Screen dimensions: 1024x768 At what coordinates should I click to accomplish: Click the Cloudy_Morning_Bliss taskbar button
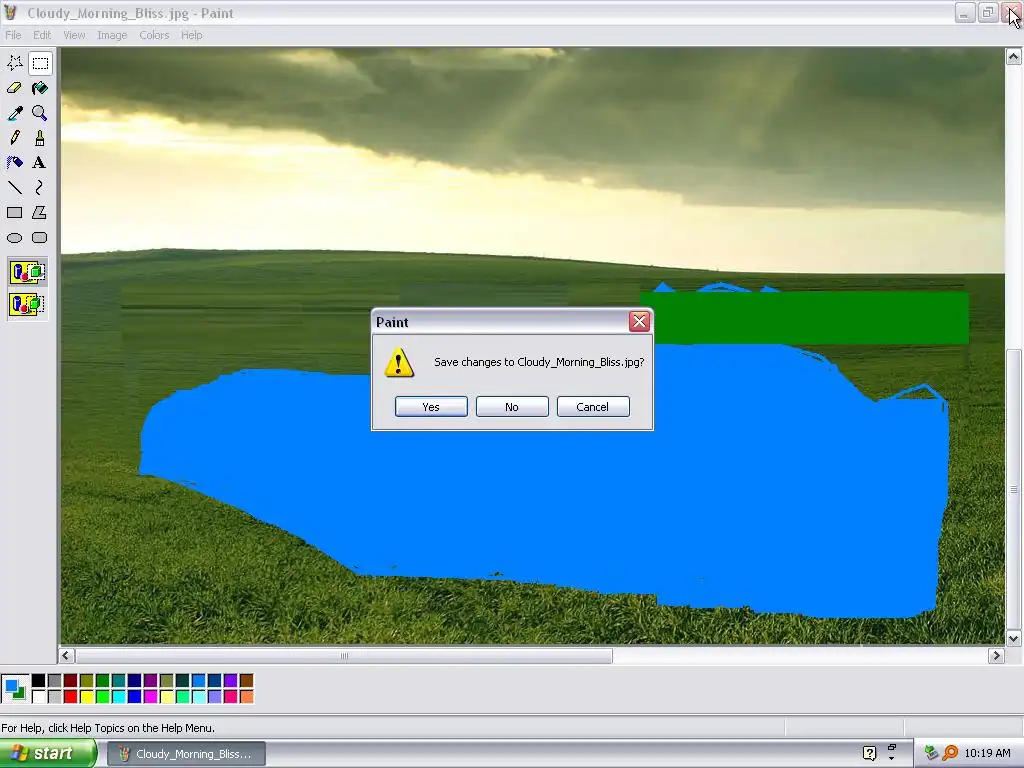(x=186, y=754)
